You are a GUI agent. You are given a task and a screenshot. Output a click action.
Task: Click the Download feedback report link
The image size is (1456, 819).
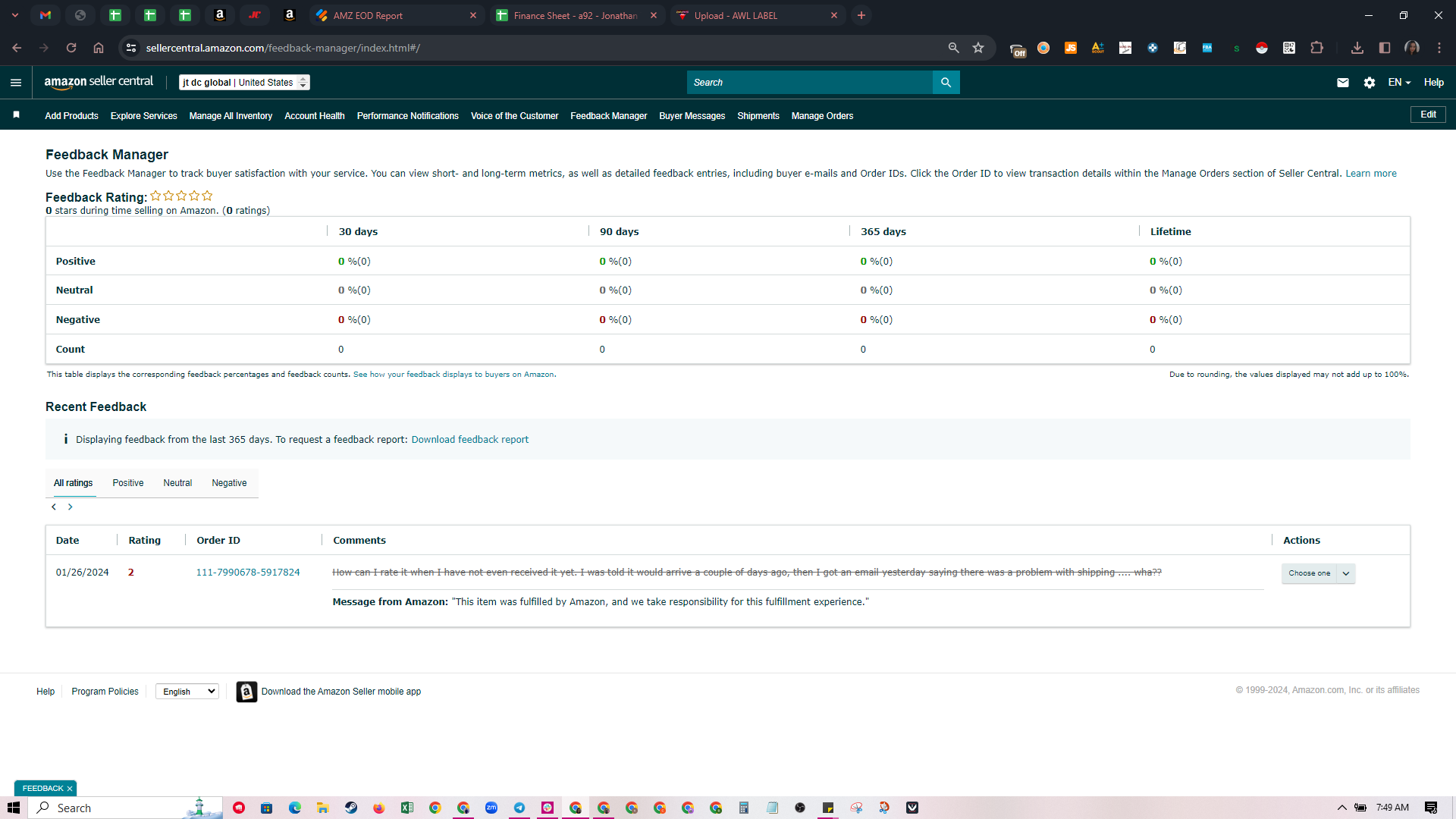(470, 440)
